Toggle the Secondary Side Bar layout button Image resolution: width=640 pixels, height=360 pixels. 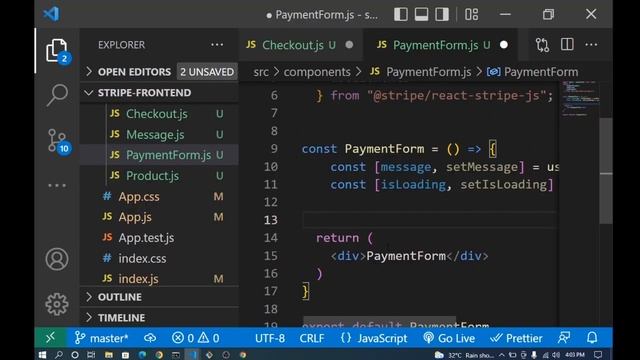[x=442, y=14]
